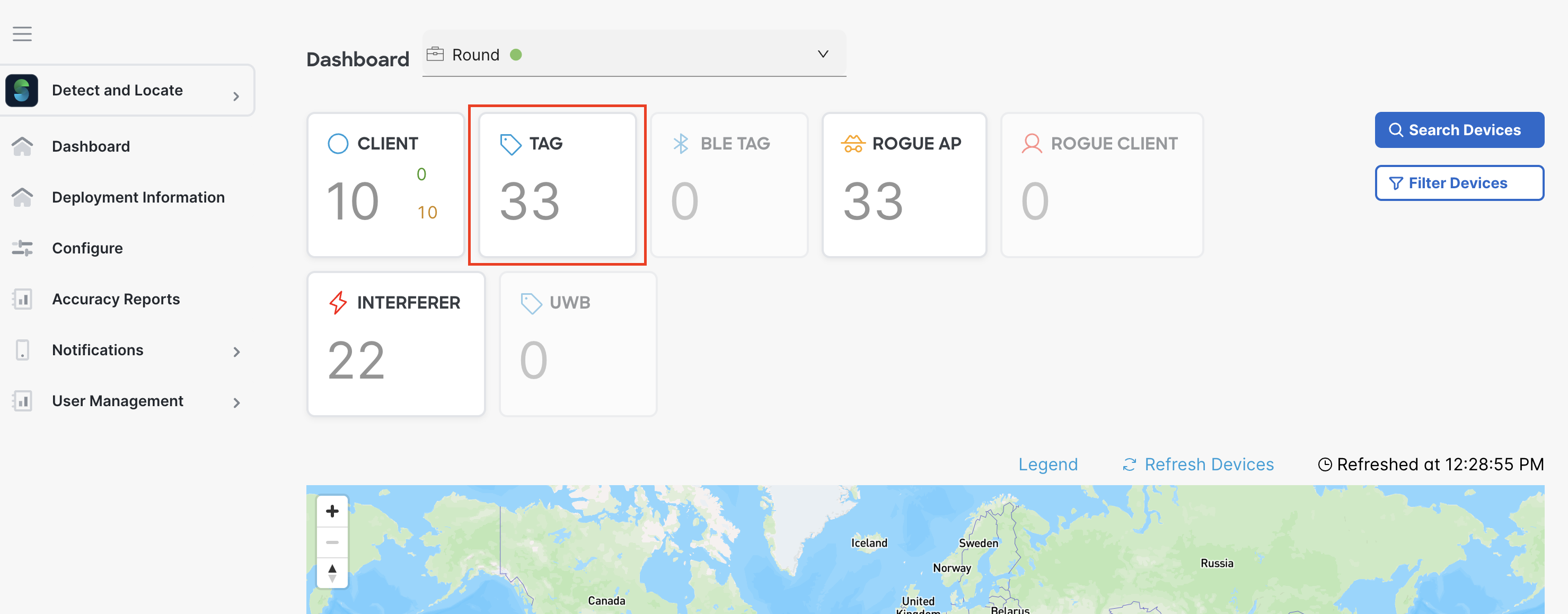Toggle the TAG device card
1568x614 pixels.
tap(557, 185)
